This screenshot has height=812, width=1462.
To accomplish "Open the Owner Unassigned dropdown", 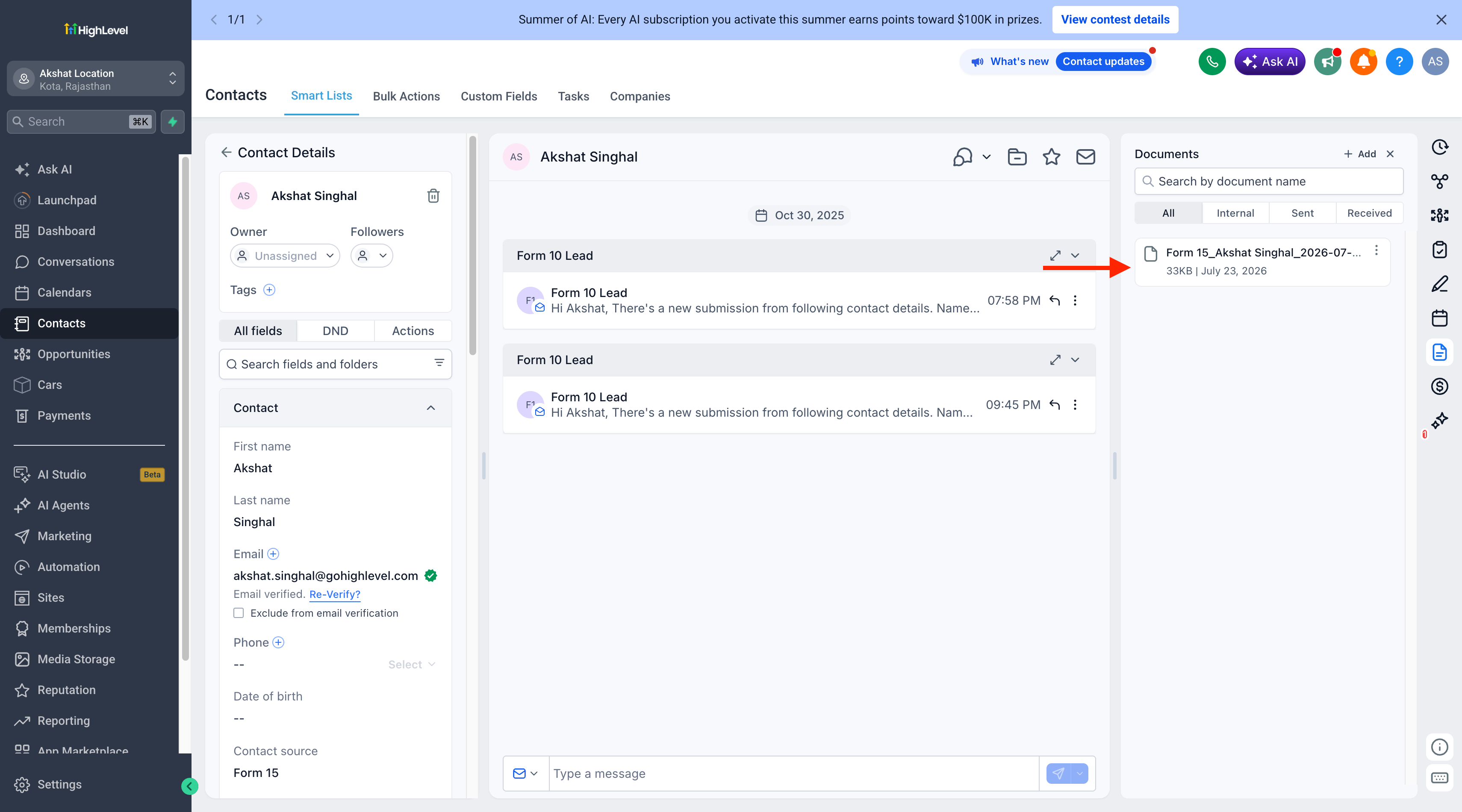I will coord(285,255).
